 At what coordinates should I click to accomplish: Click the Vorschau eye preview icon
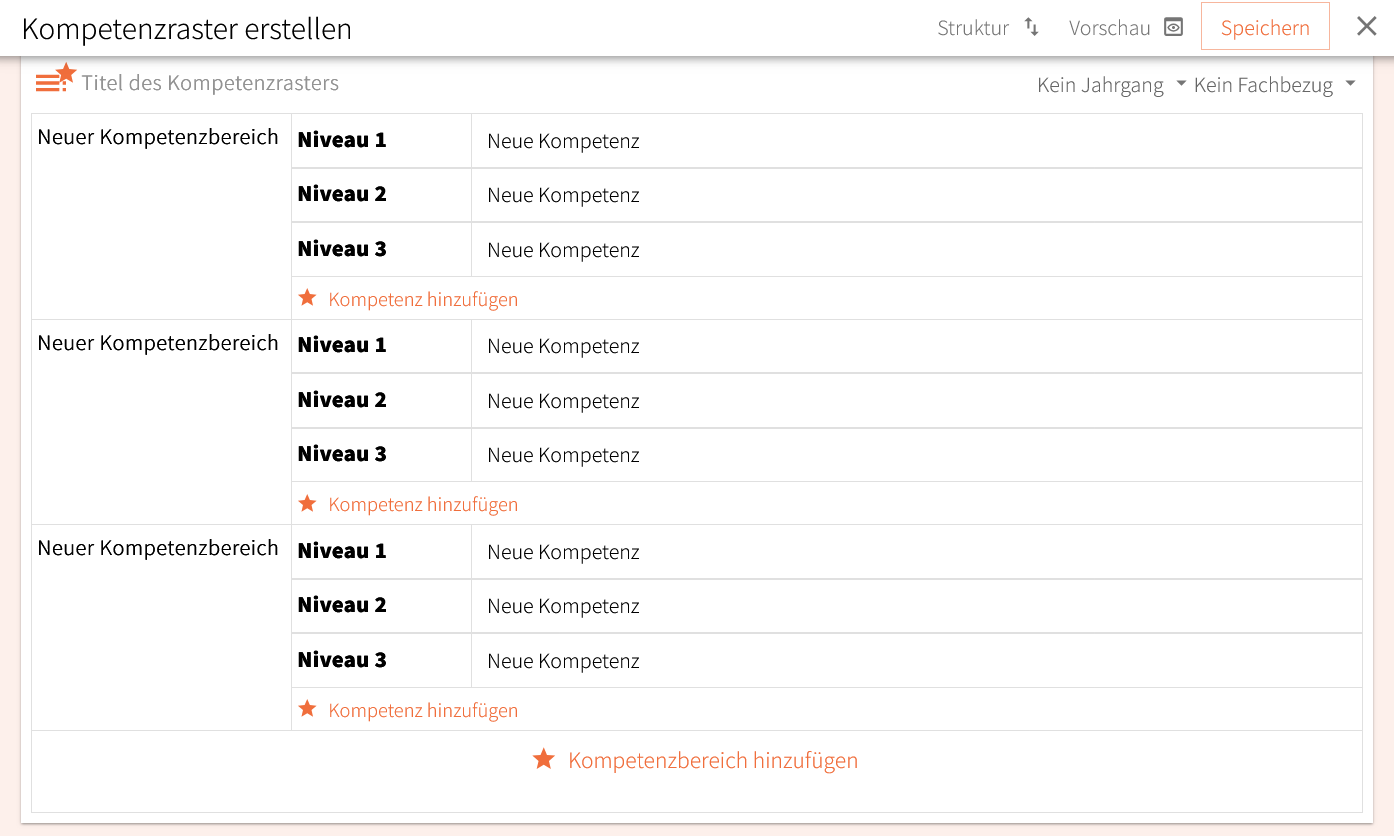1174,28
